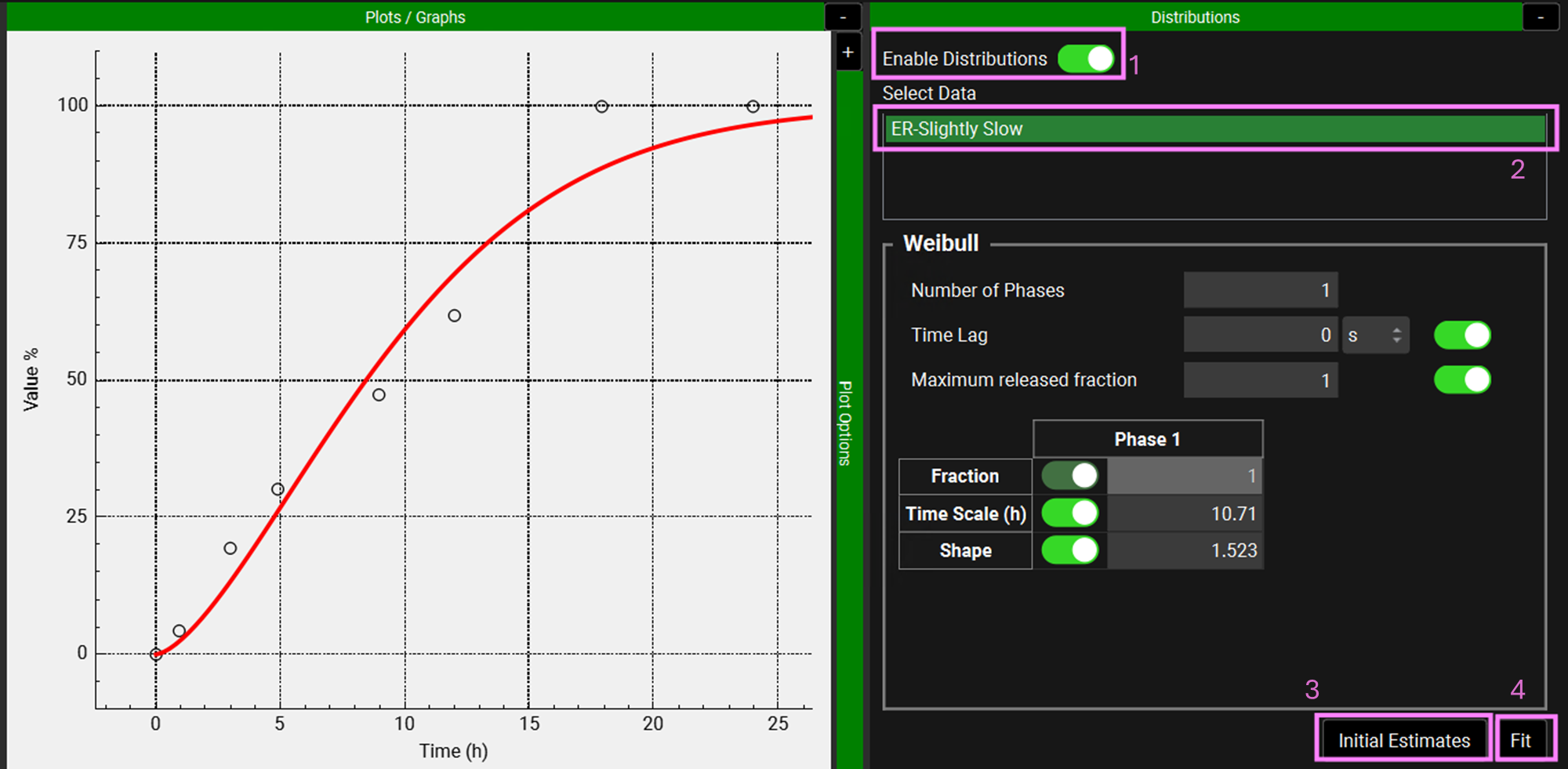The width and height of the screenshot is (1568, 769).
Task: Expand plot options with plus icon
Action: [848, 53]
